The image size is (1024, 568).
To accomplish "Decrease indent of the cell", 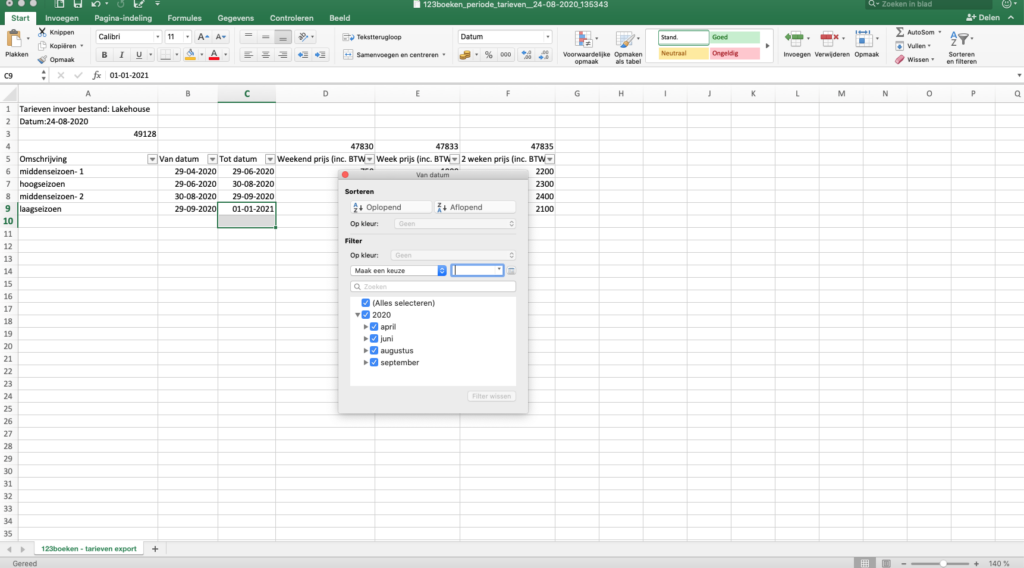I will pyautogui.click(x=303, y=55).
